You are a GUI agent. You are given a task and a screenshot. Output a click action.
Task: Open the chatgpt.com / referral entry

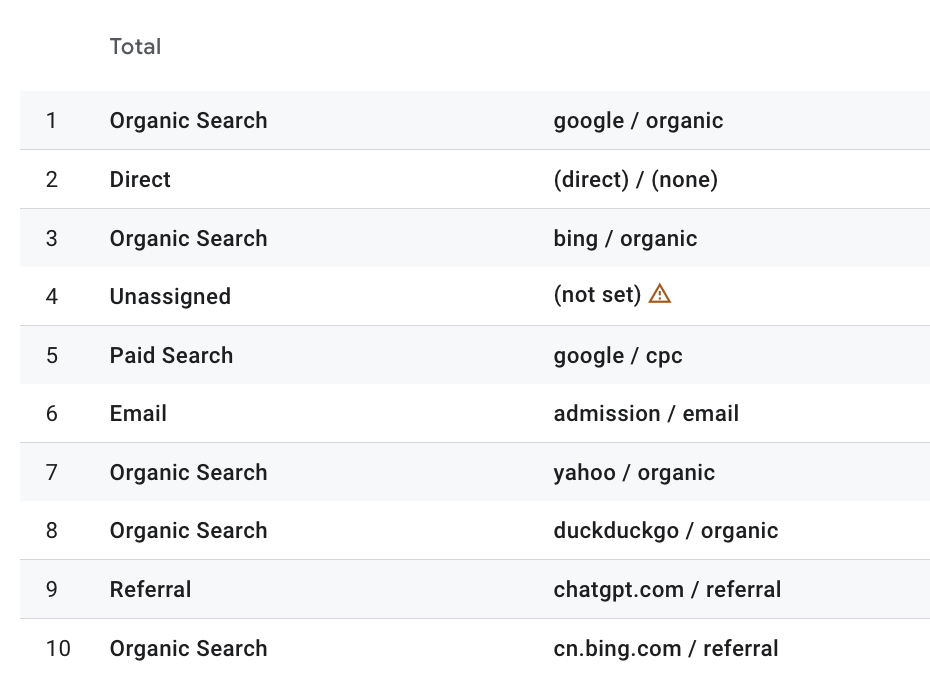pos(667,589)
